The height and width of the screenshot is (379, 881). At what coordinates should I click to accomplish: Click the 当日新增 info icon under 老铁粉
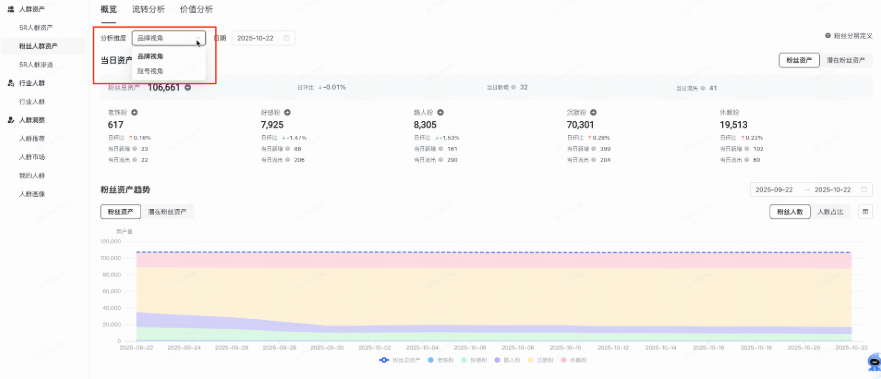coord(135,149)
